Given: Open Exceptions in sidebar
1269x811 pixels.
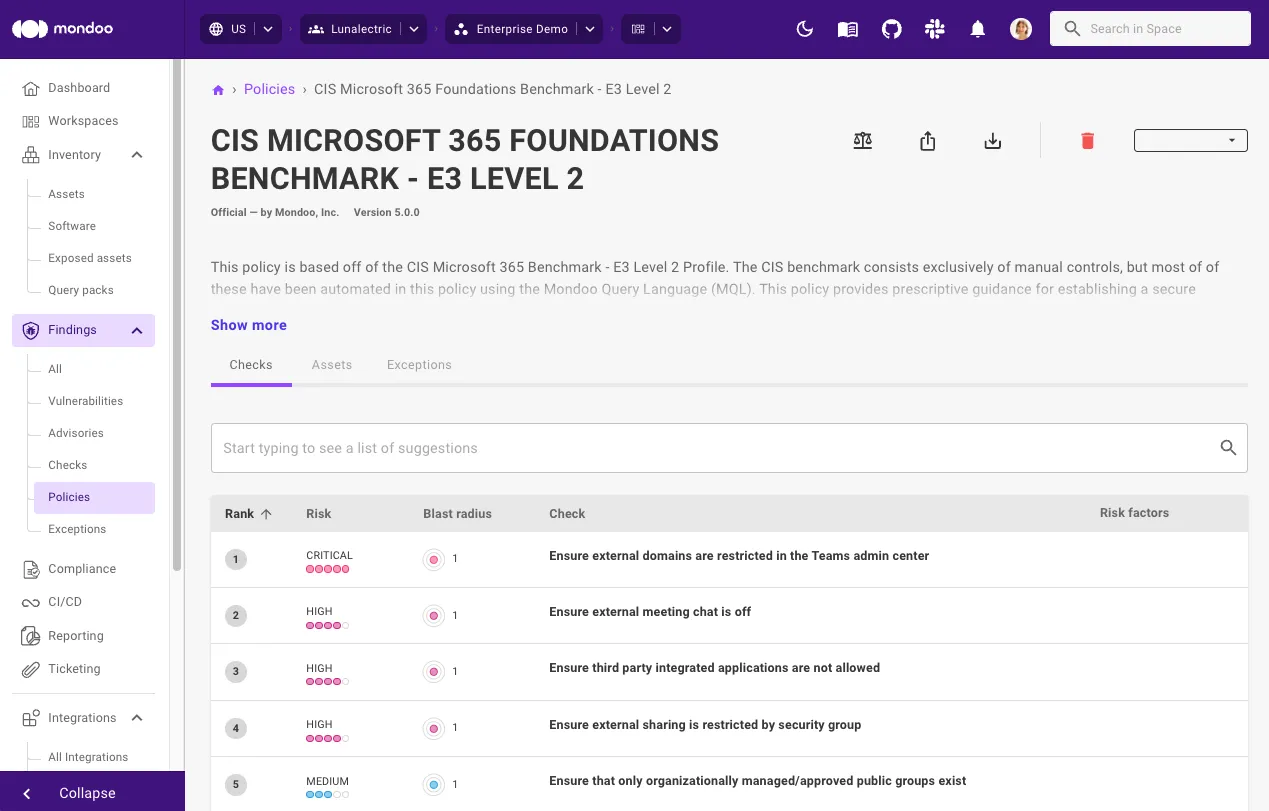Looking at the screenshot, I should pyautogui.click(x=77, y=529).
